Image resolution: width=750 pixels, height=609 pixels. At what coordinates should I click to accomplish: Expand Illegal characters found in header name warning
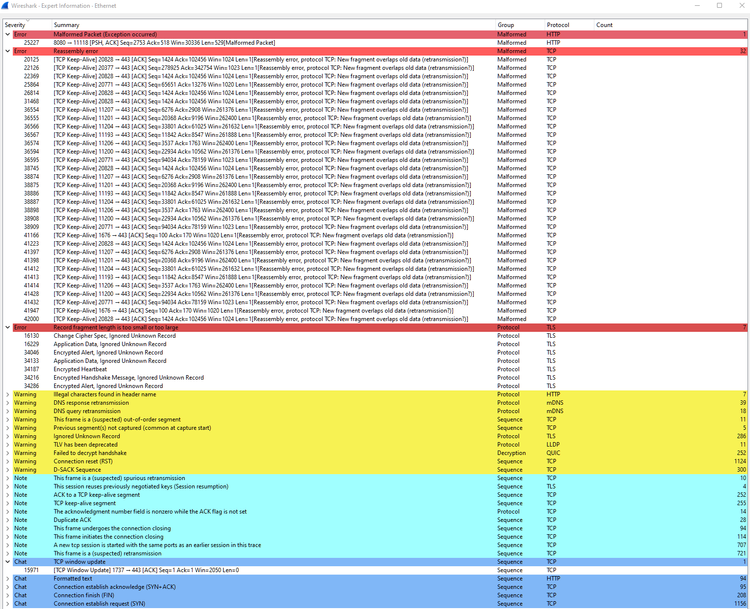coord(8,395)
